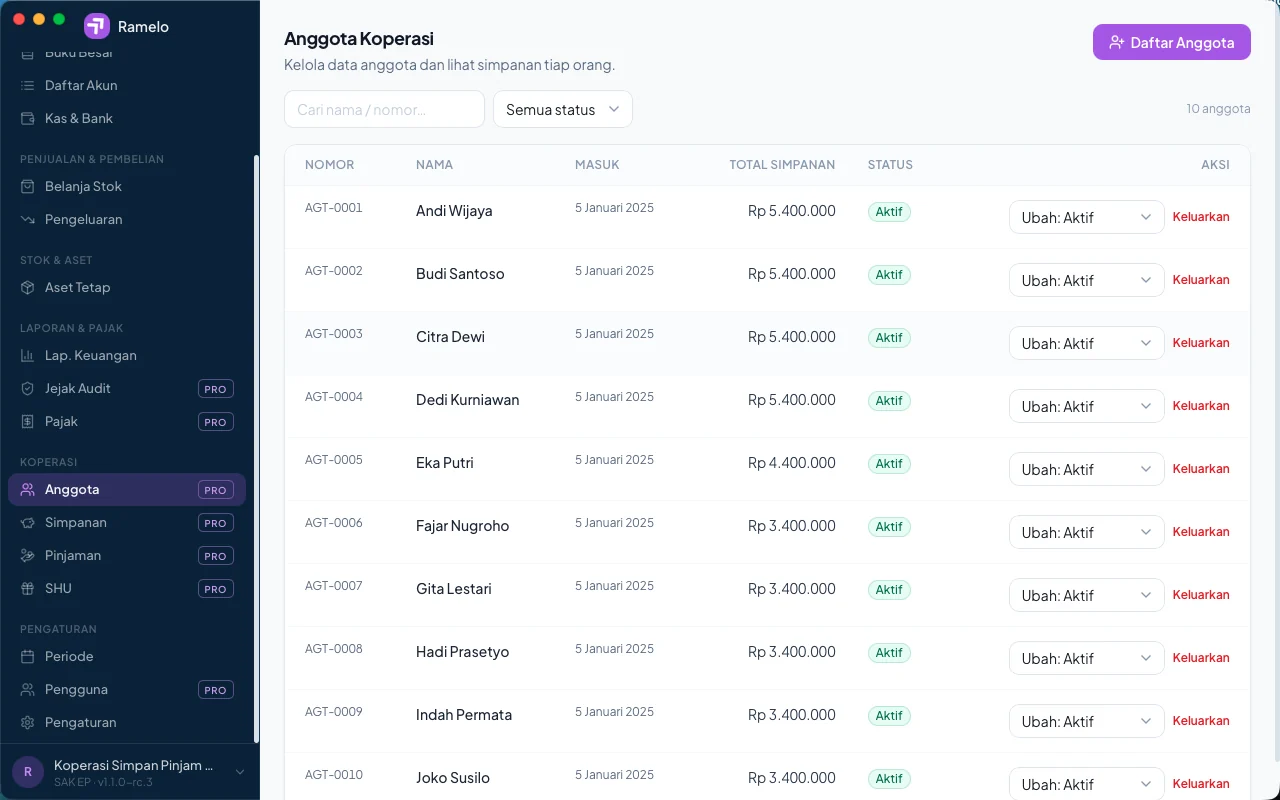The image size is (1280, 800).
Task: Open Kas & Bank wallet icon
Action: tap(28, 118)
